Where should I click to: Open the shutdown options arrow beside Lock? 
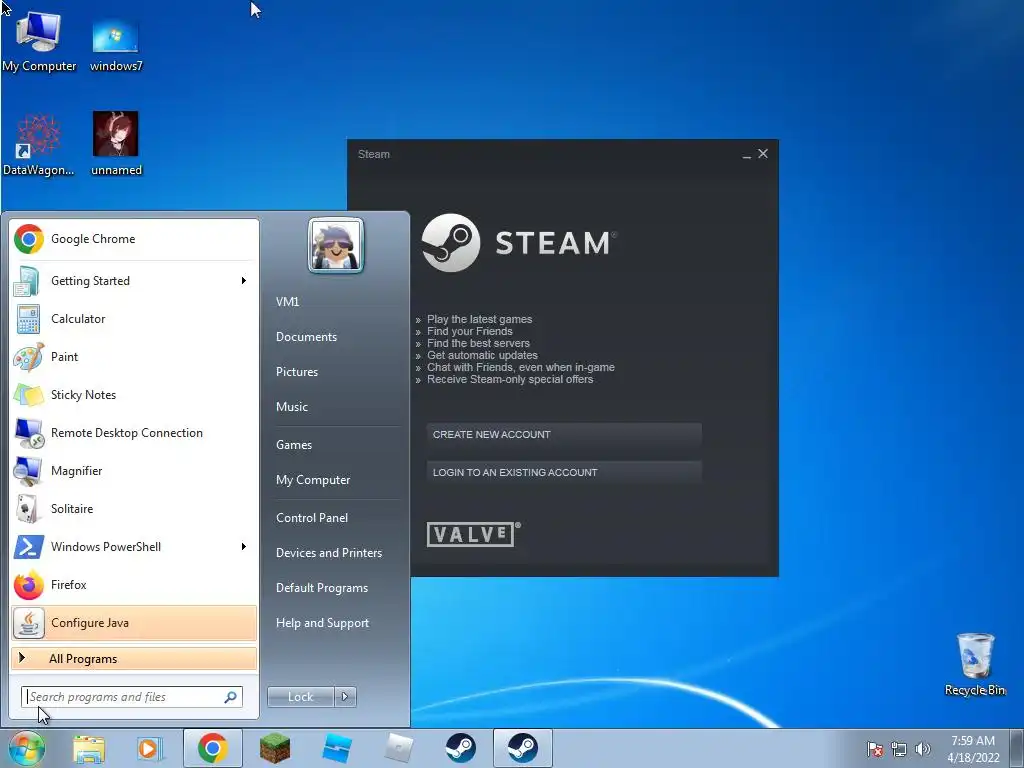(345, 697)
